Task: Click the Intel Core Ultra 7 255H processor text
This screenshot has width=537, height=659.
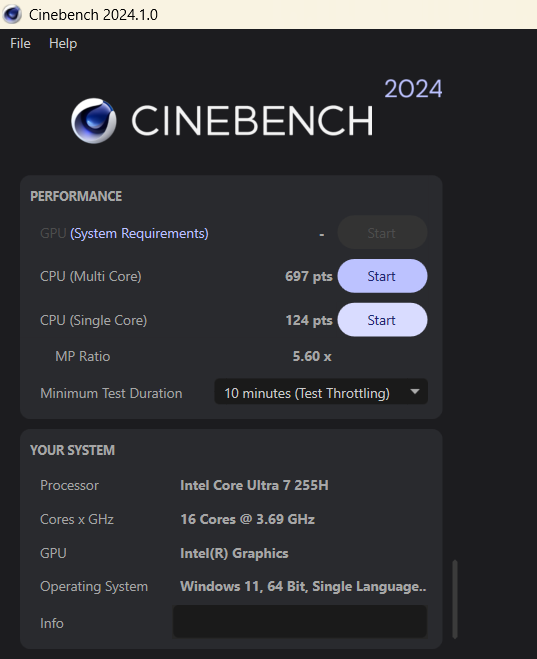Action: click(x=254, y=485)
